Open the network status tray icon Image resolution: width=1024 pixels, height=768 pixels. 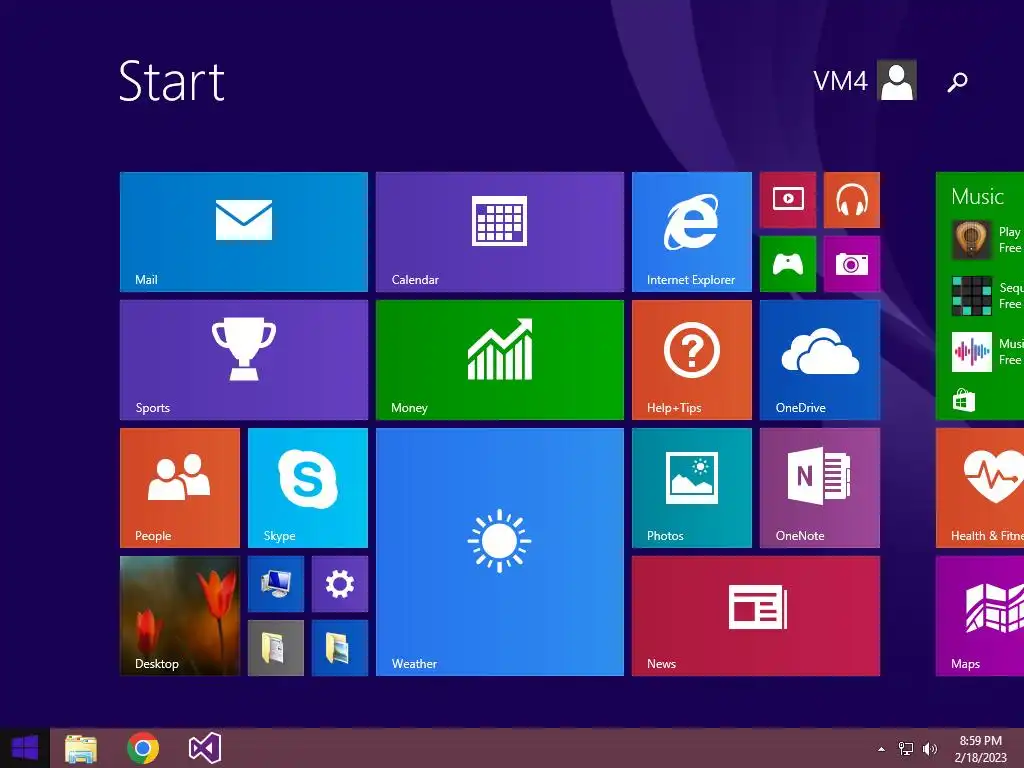(906, 749)
